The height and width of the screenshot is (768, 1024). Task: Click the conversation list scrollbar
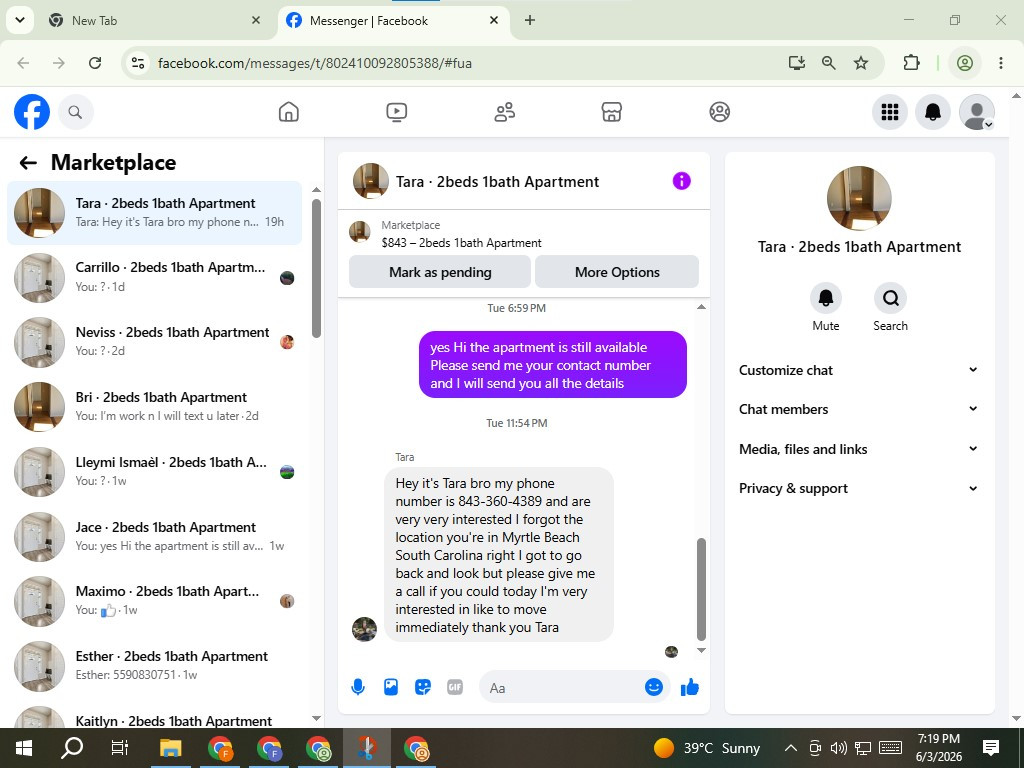(317, 268)
